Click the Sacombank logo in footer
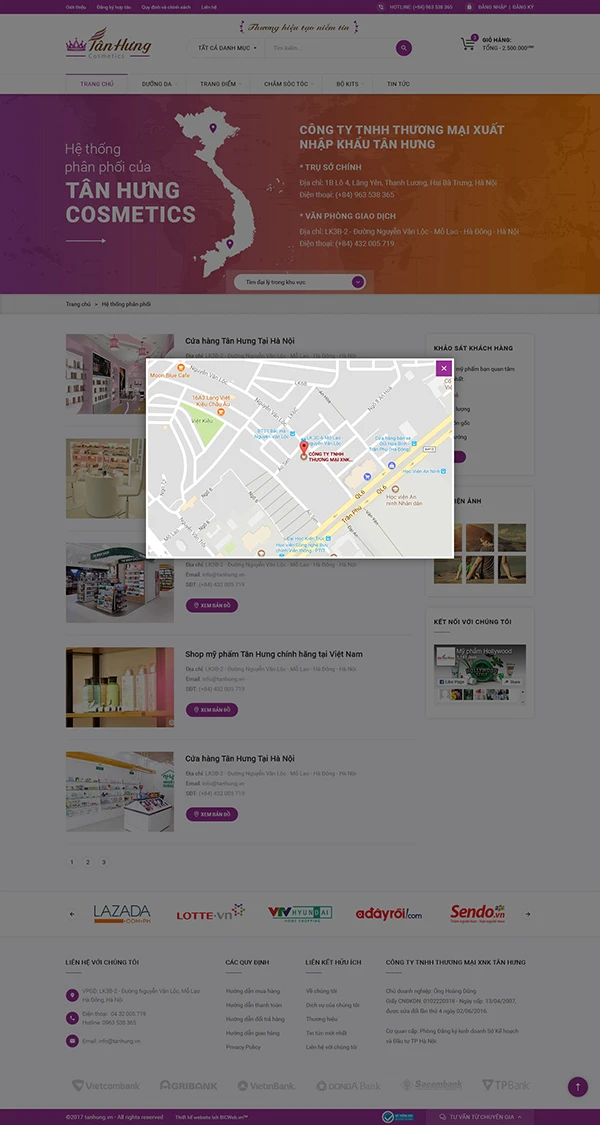600x1125 pixels. [x=431, y=1085]
